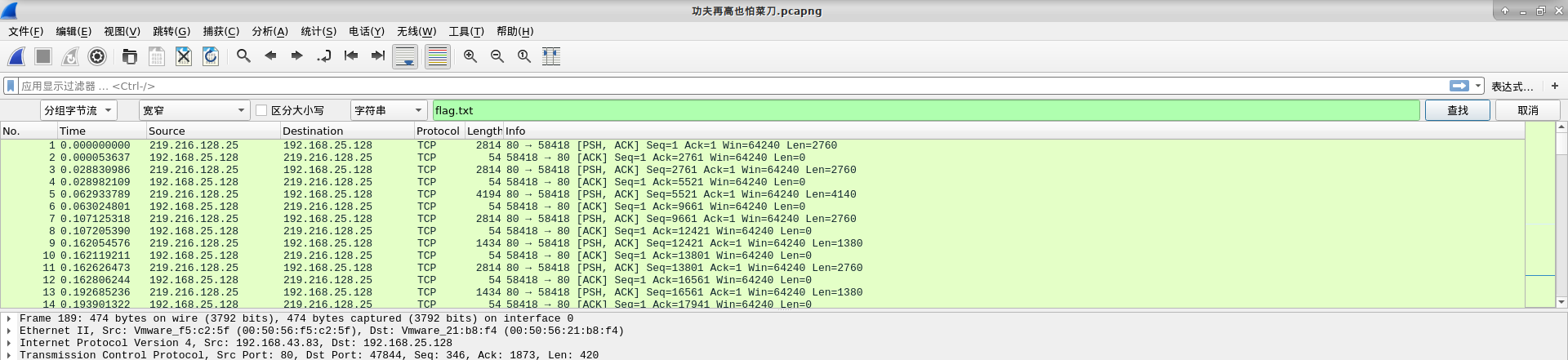Add a display filter button with plus
The width and height of the screenshot is (1568, 360).
pyautogui.click(x=1555, y=86)
